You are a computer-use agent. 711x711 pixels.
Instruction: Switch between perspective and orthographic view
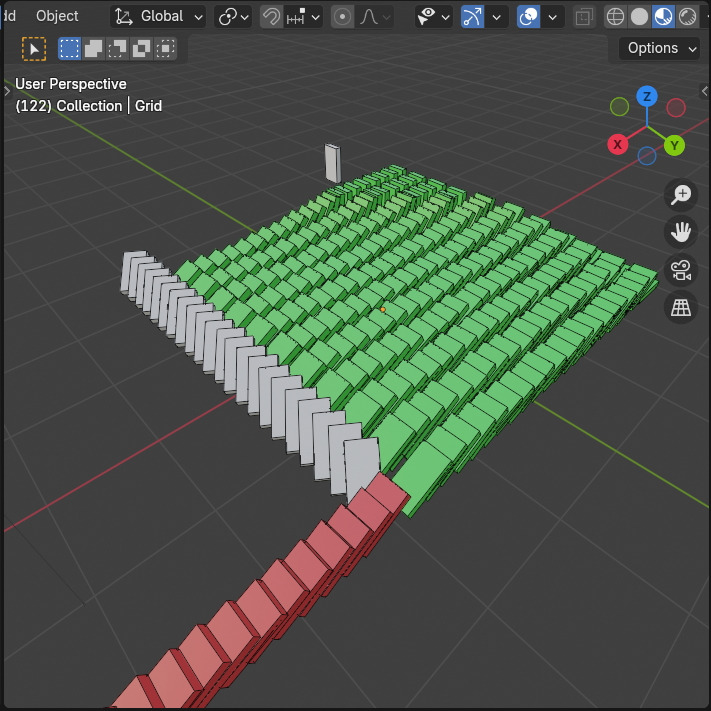(681, 307)
